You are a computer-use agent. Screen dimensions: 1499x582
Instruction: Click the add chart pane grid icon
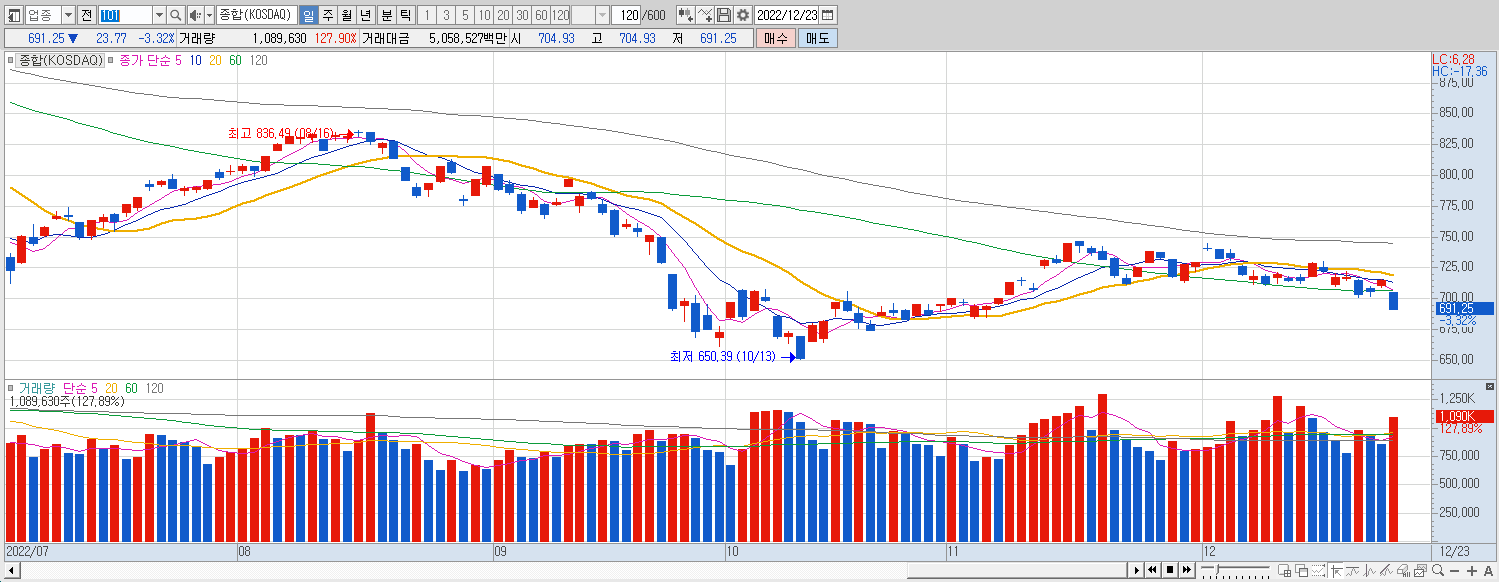[x=1285, y=571]
